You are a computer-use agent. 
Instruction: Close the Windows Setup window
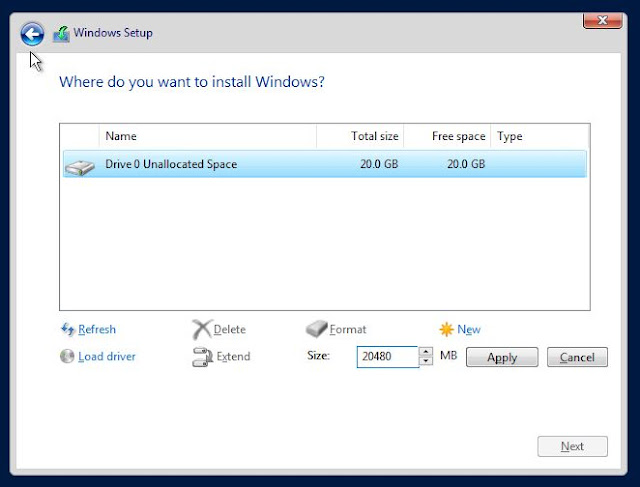[602, 20]
